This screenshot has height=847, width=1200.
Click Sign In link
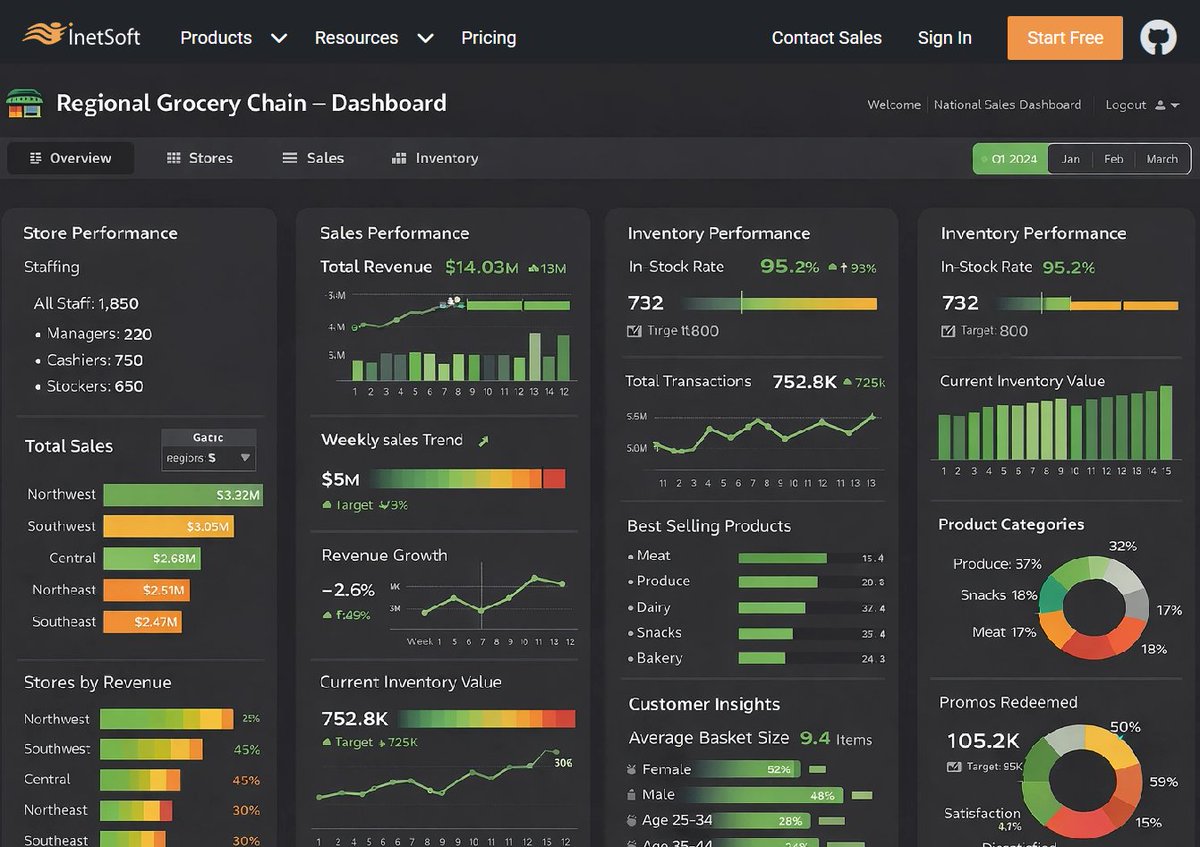(945, 38)
